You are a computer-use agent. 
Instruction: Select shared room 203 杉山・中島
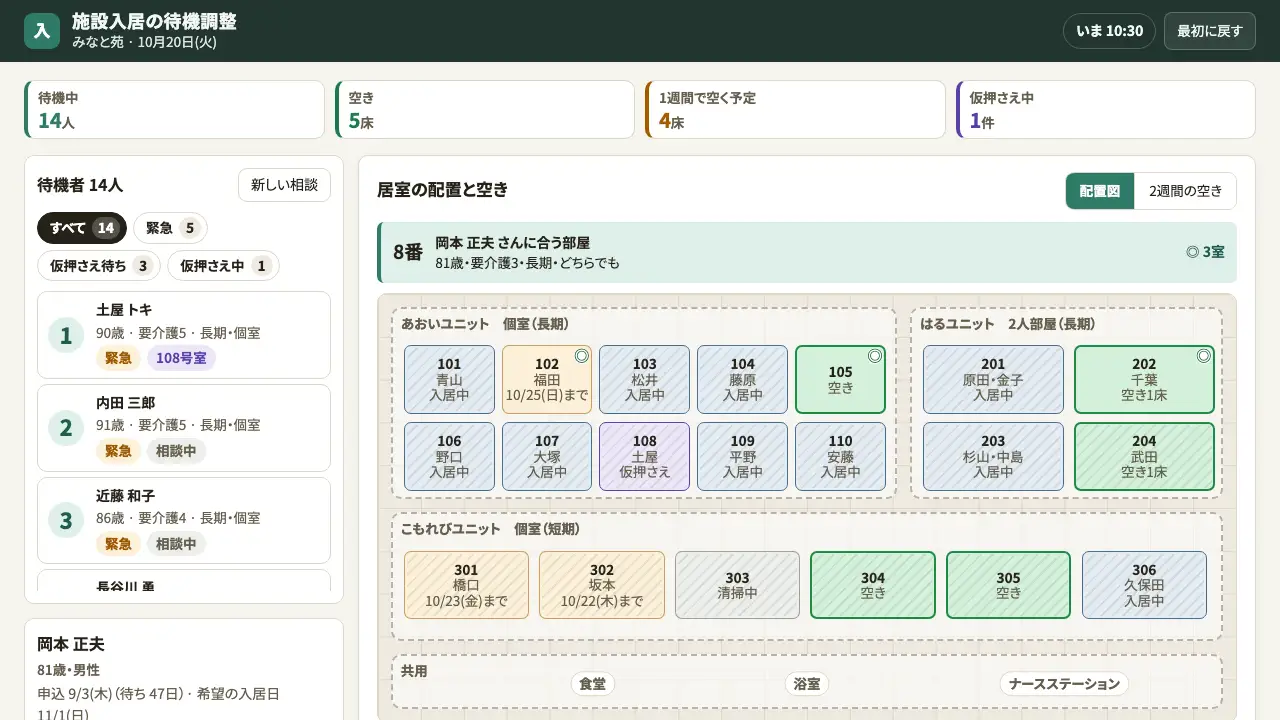993,456
